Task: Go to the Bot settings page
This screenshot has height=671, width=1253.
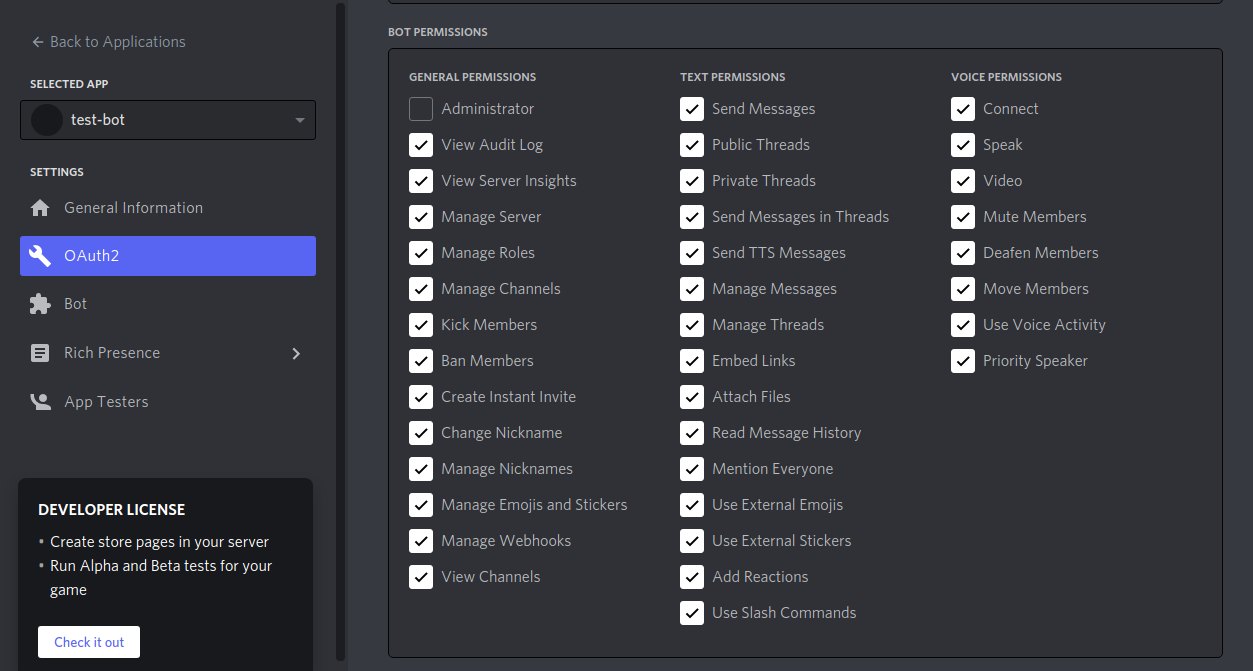Action: (168, 304)
